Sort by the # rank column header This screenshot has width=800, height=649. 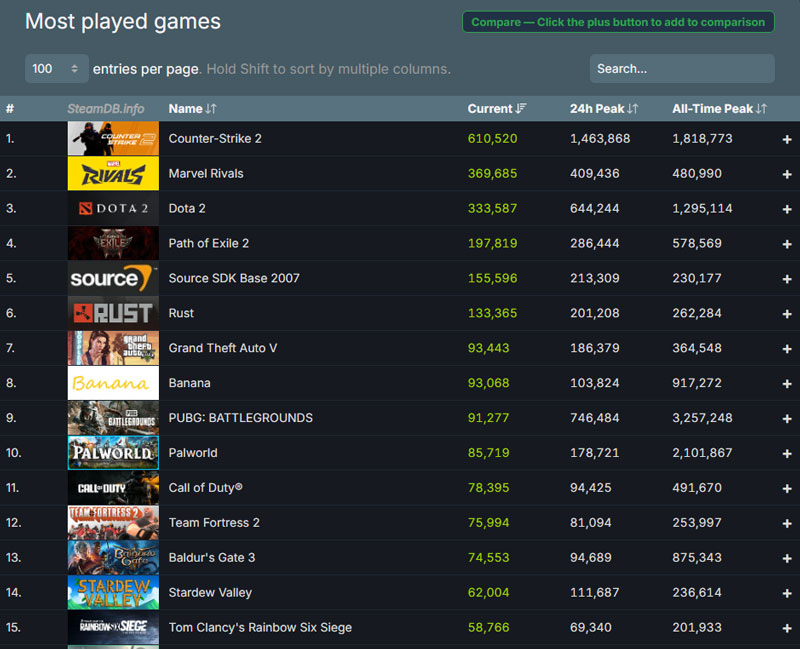point(10,109)
